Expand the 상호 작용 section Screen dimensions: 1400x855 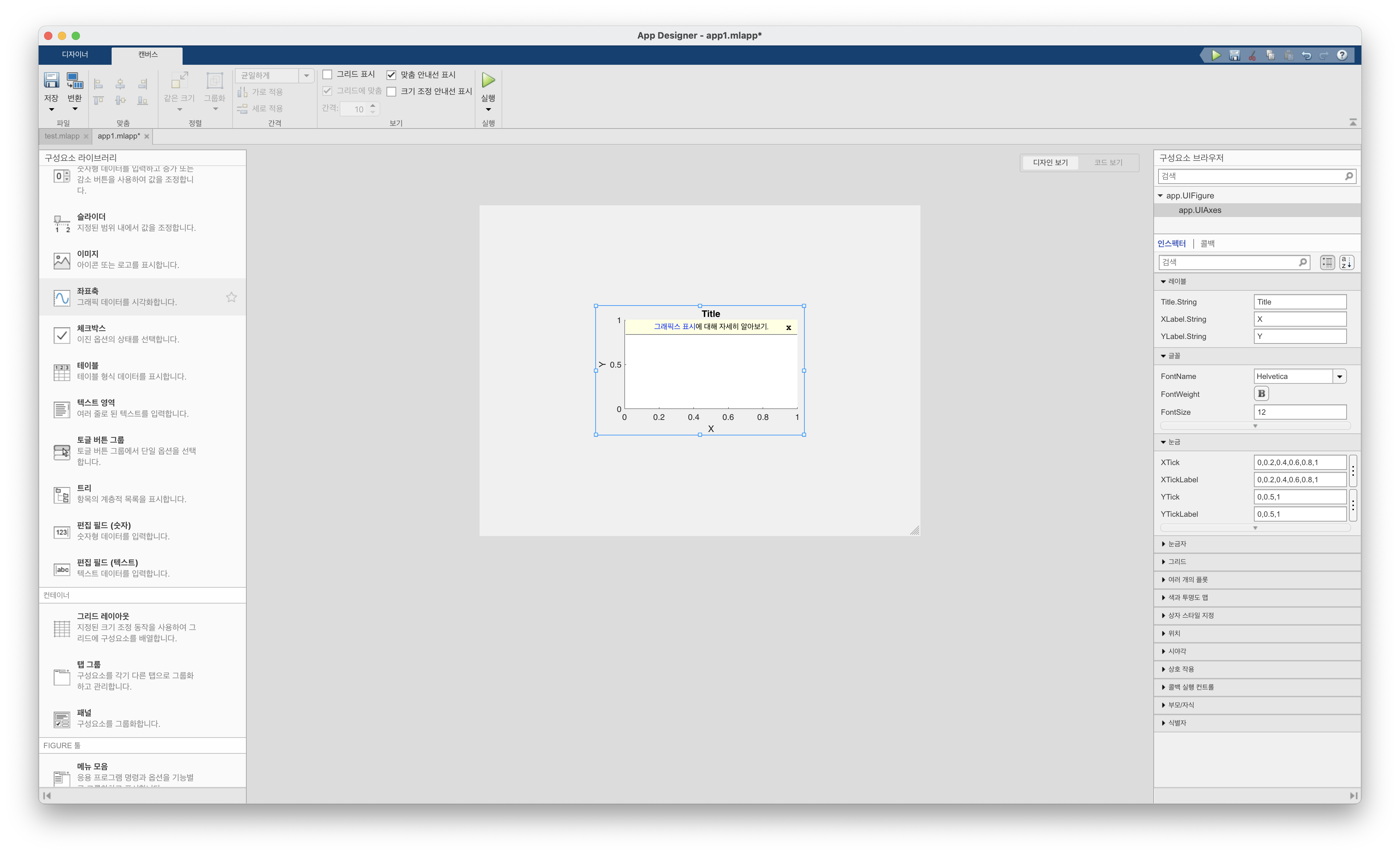point(1163,669)
